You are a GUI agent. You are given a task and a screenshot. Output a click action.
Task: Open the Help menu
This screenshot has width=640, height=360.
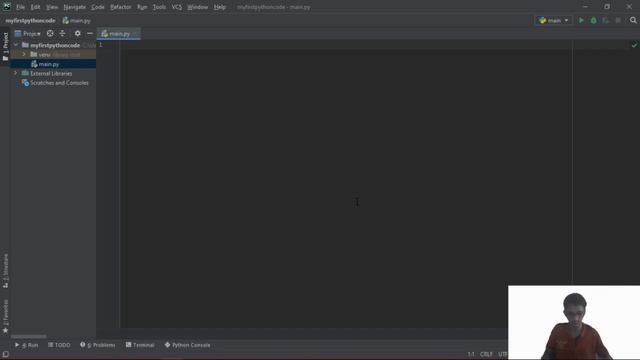tap(220, 7)
